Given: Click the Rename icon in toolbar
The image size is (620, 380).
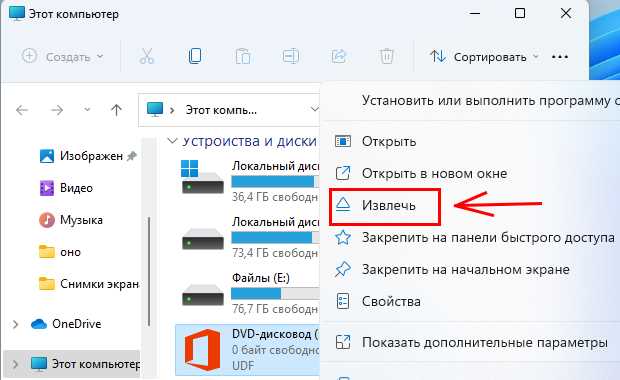Looking at the screenshot, I should 291,57.
